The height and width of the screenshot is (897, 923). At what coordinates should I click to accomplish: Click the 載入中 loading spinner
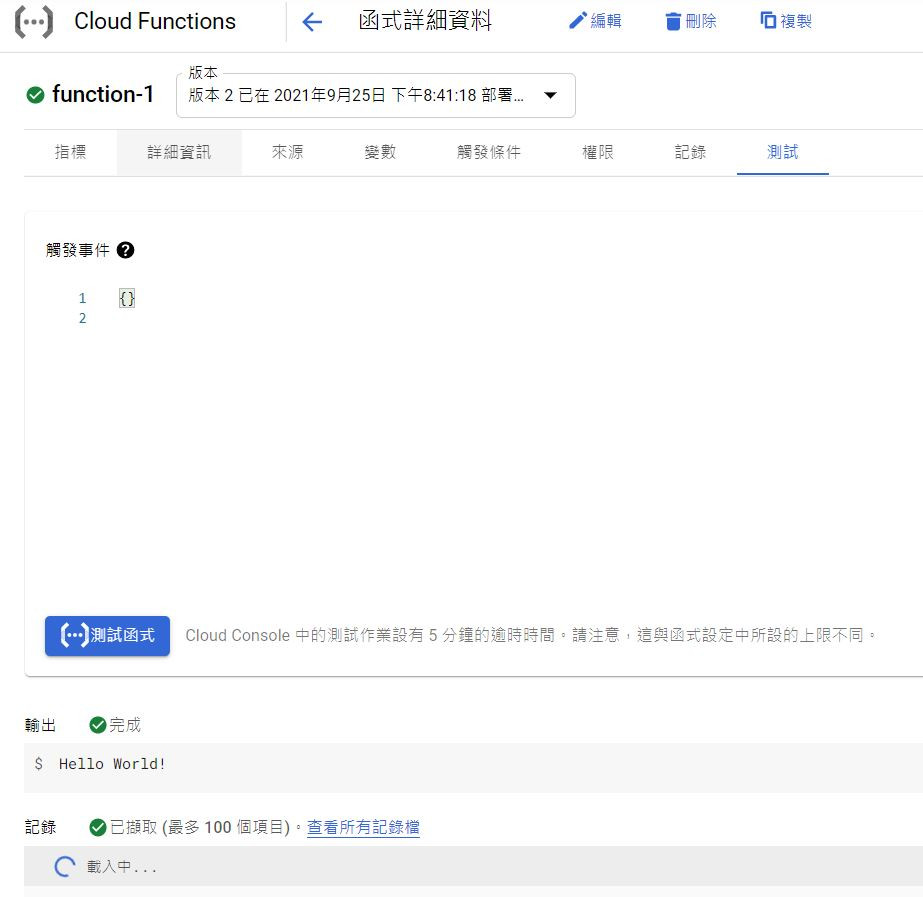65,866
